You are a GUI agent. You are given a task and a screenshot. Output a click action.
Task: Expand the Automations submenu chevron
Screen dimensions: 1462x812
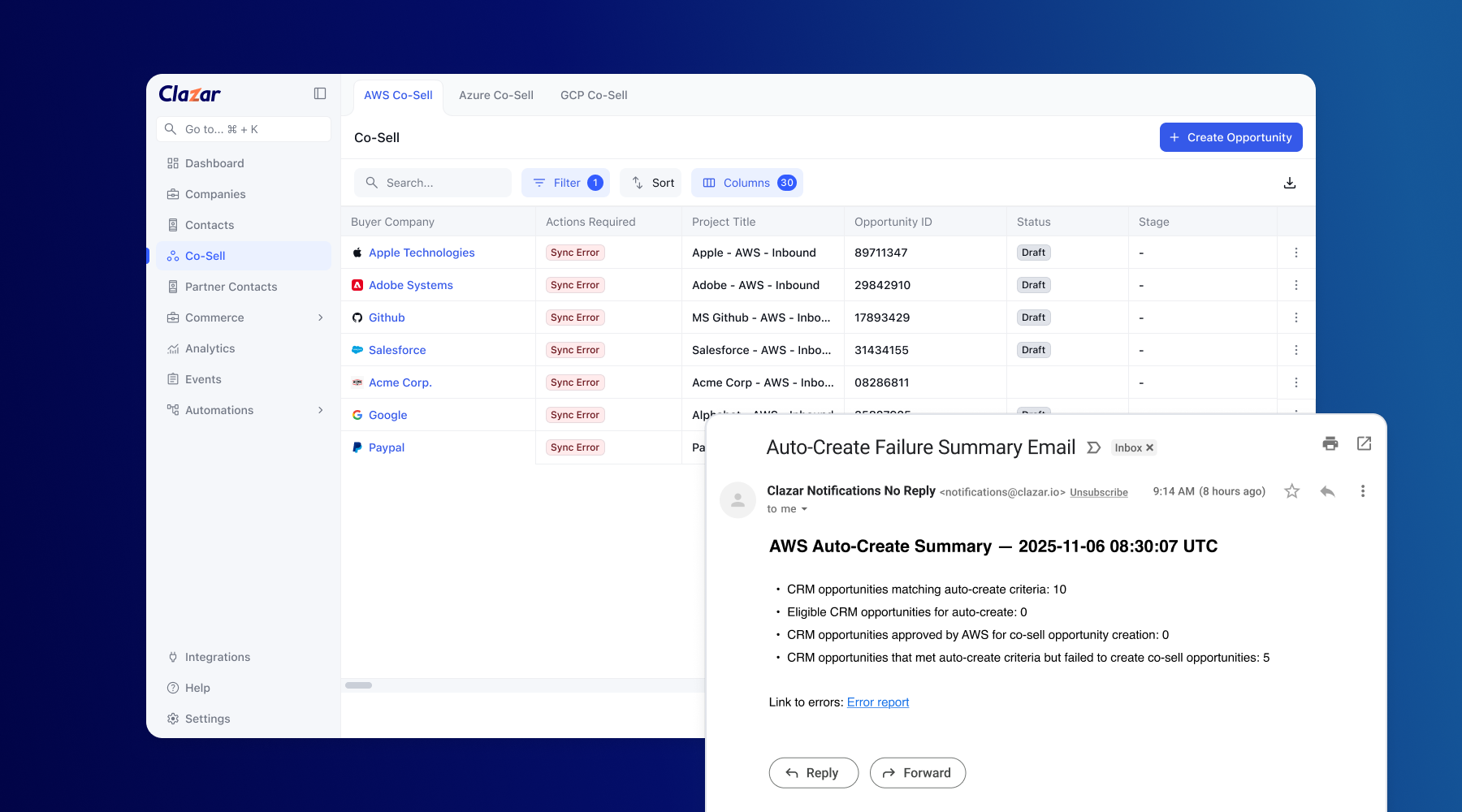[321, 410]
